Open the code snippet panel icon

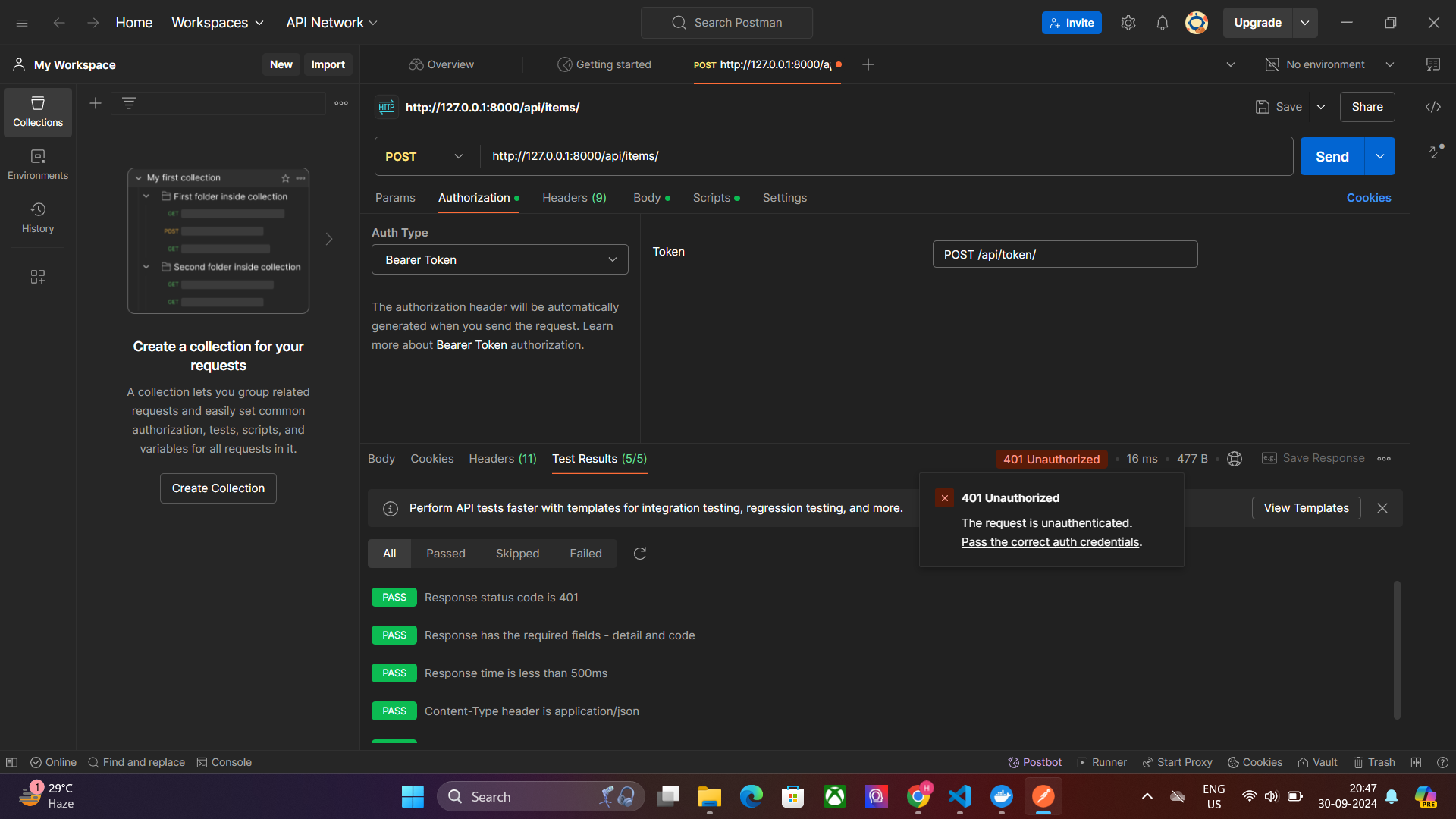[1432, 107]
